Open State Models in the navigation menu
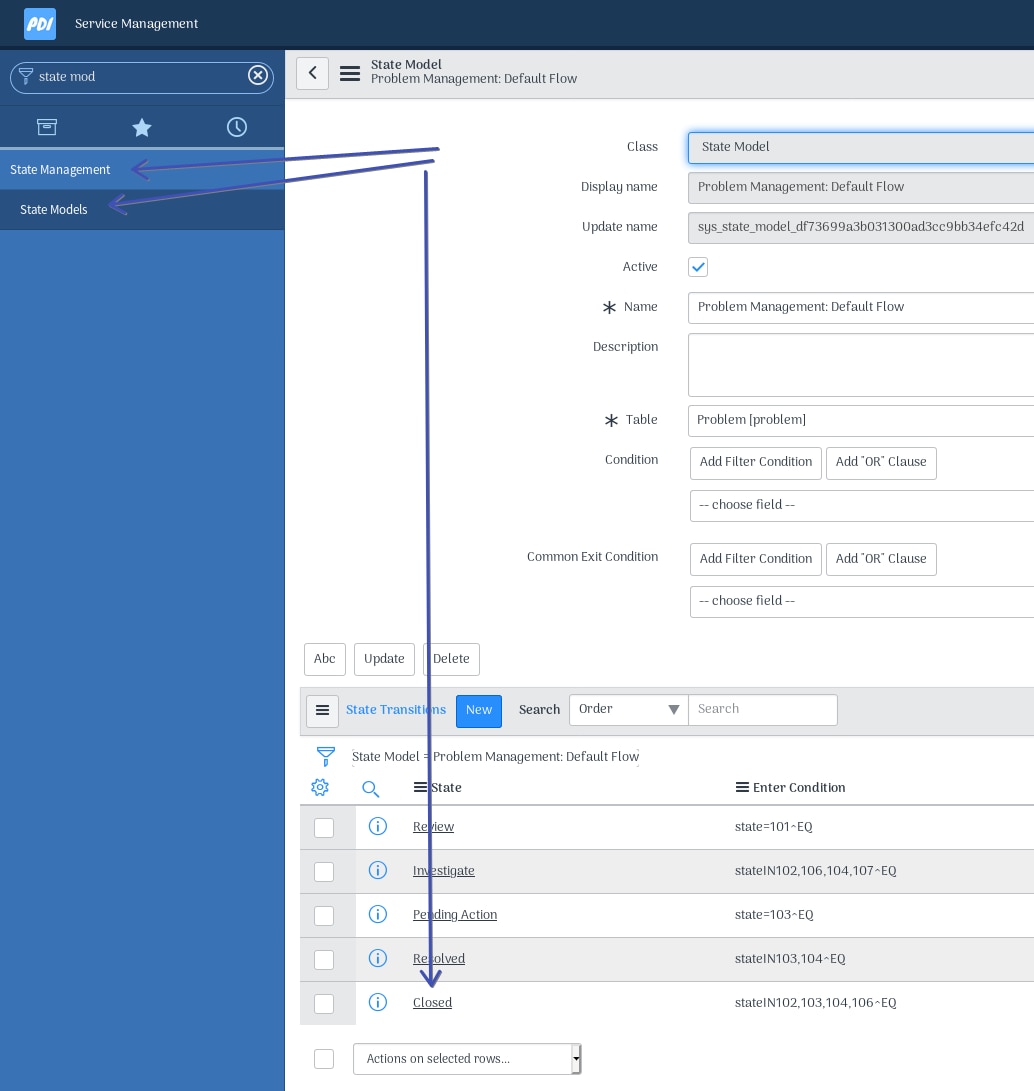The image size is (1034, 1091). click(53, 210)
